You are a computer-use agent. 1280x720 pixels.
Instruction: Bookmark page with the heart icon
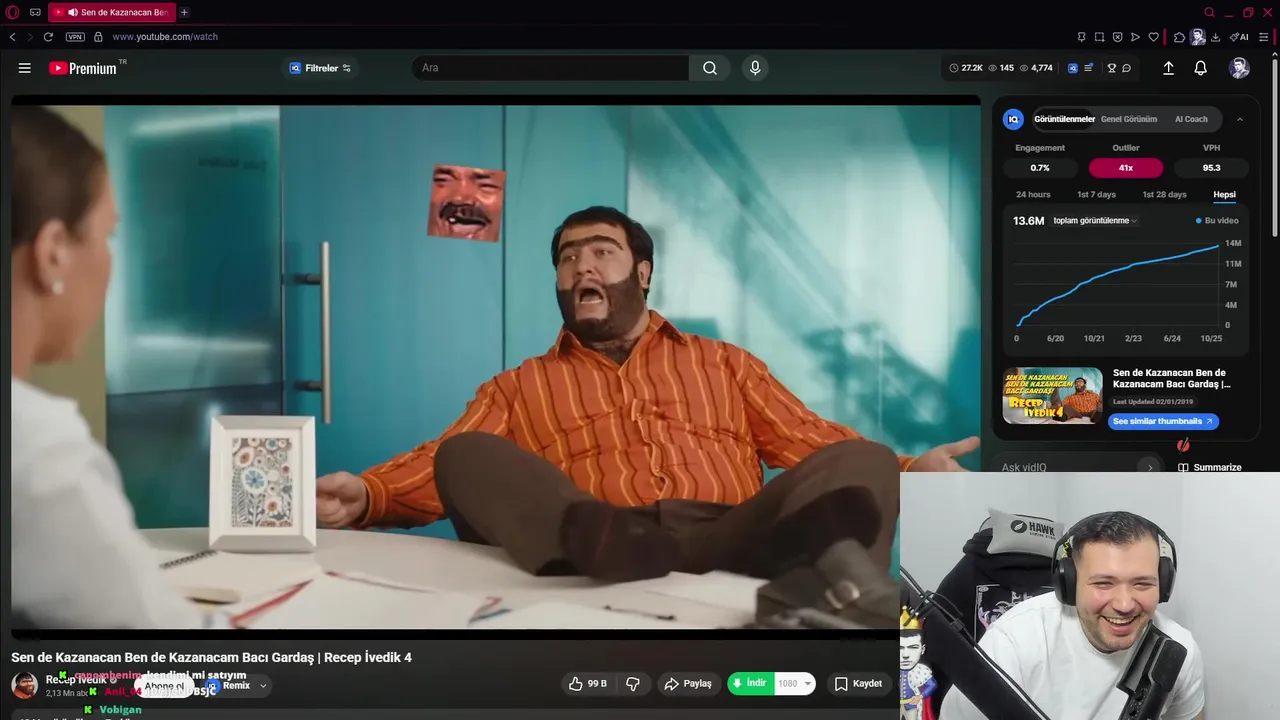click(x=1153, y=37)
